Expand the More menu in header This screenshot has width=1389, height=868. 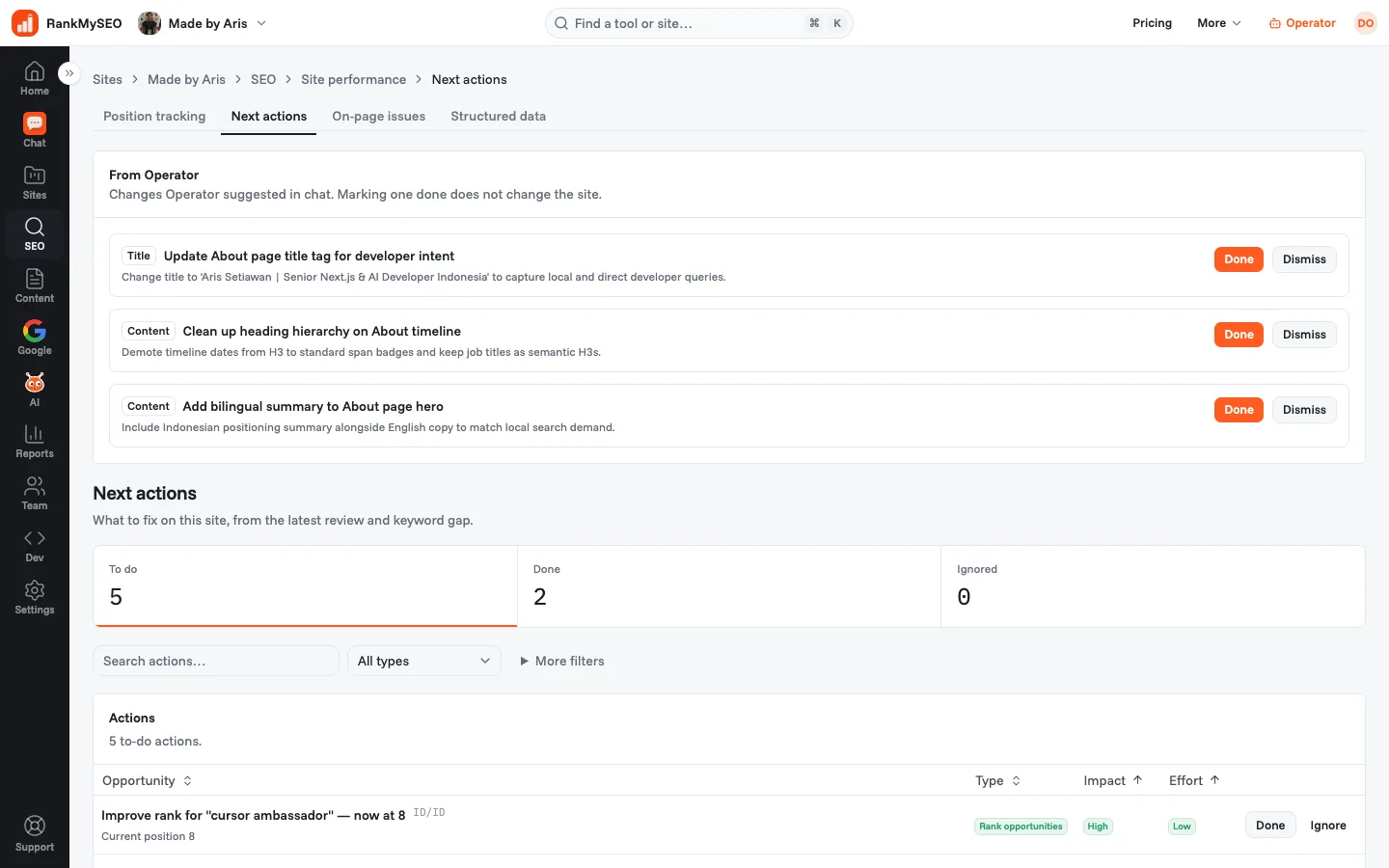pyautogui.click(x=1219, y=23)
